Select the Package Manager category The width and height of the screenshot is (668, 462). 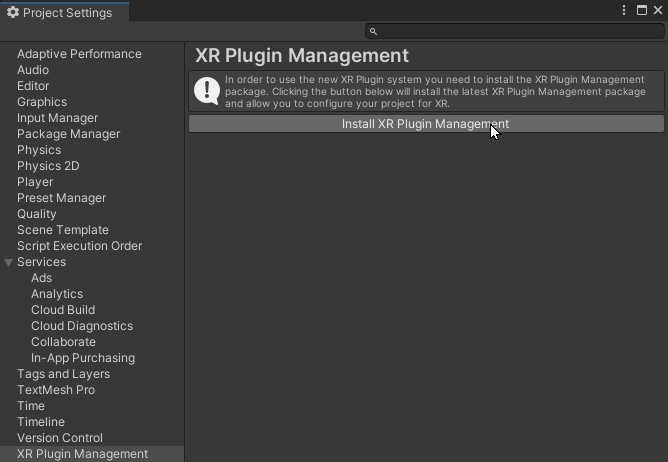coord(68,134)
